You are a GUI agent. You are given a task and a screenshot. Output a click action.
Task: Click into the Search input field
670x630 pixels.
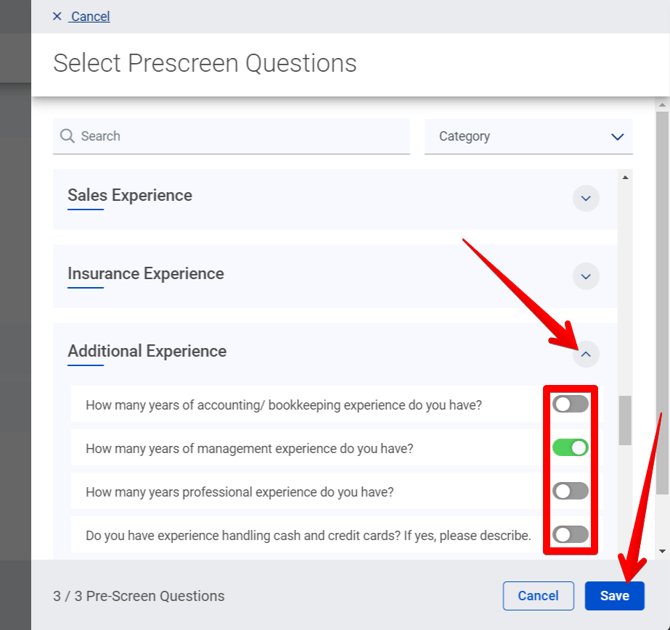pyautogui.click(x=240, y=136)
